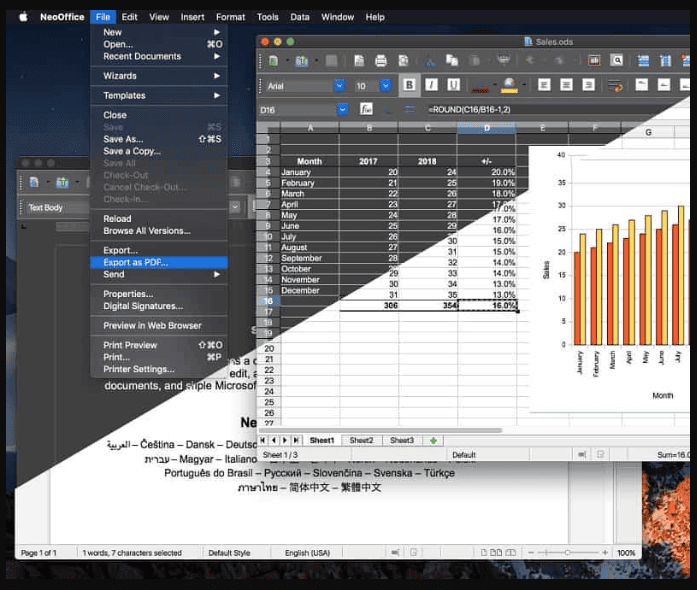Toggle Underline formatting button
This screenshot has height=590, width=697.
[453, 84]
